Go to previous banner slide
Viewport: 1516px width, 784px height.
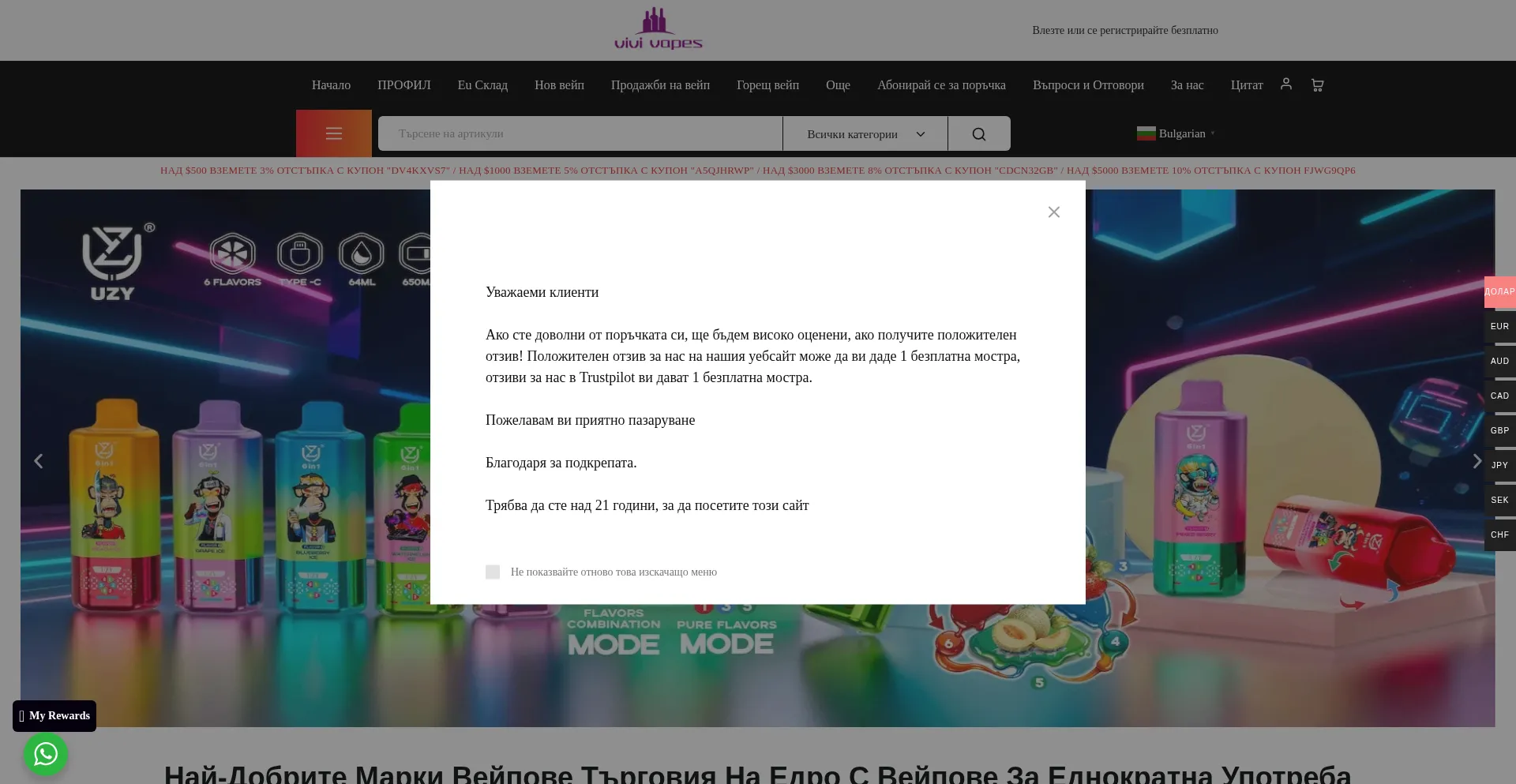click(x=38, y=461)
